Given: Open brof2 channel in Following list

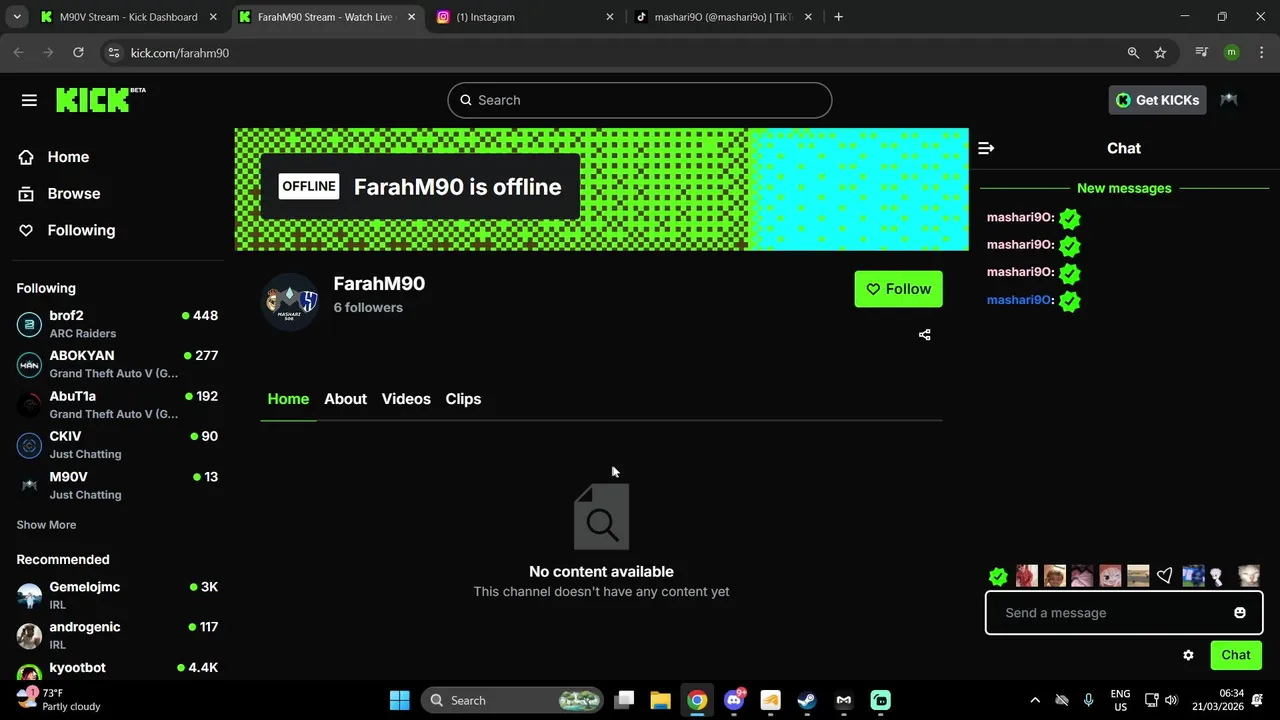Looking at the screenshot, I should [x=117, y=324].
